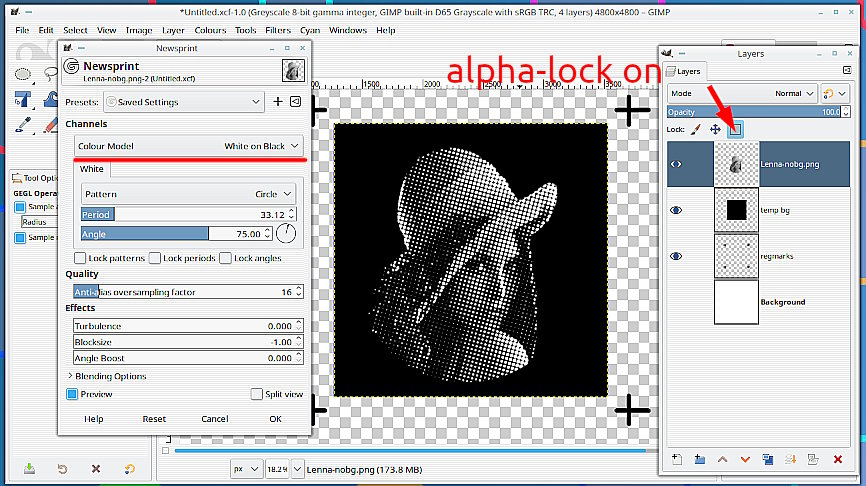Create a new layer from Layers panel
Screen dimensions: 866x486
pos(676,460)
